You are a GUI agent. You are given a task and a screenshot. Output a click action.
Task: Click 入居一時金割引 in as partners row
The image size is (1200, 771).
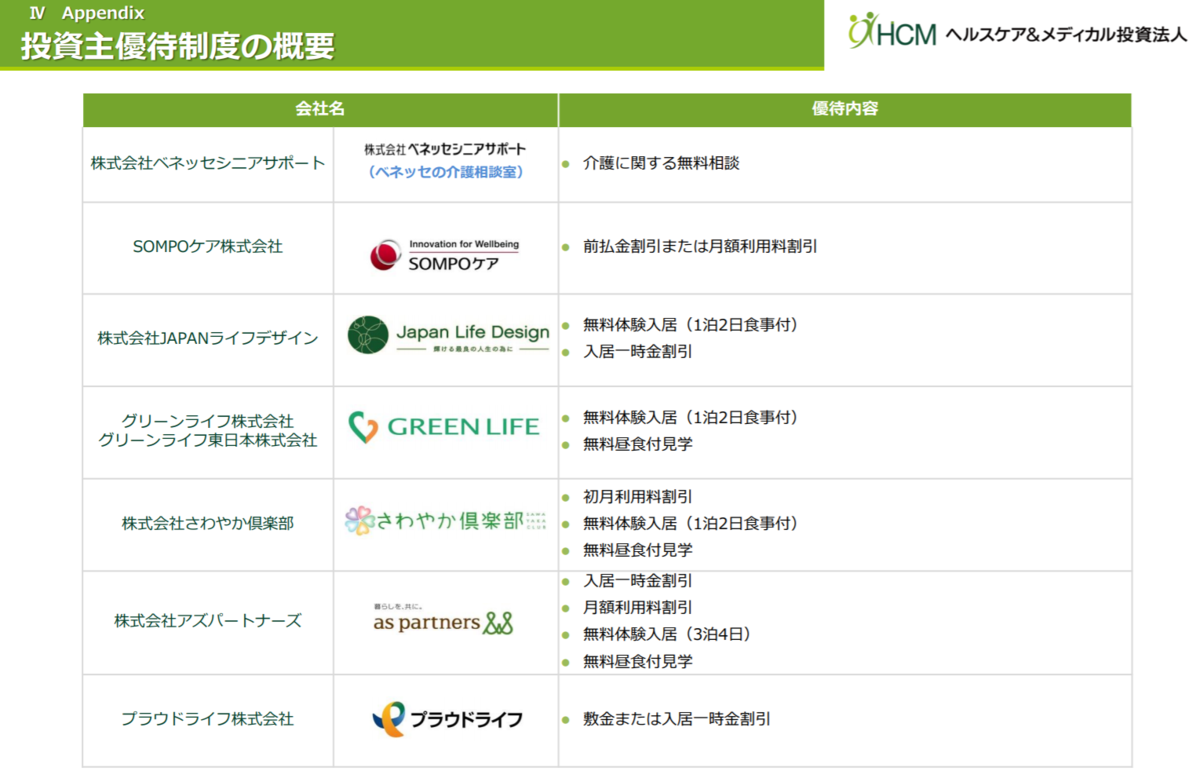[638, 581]
